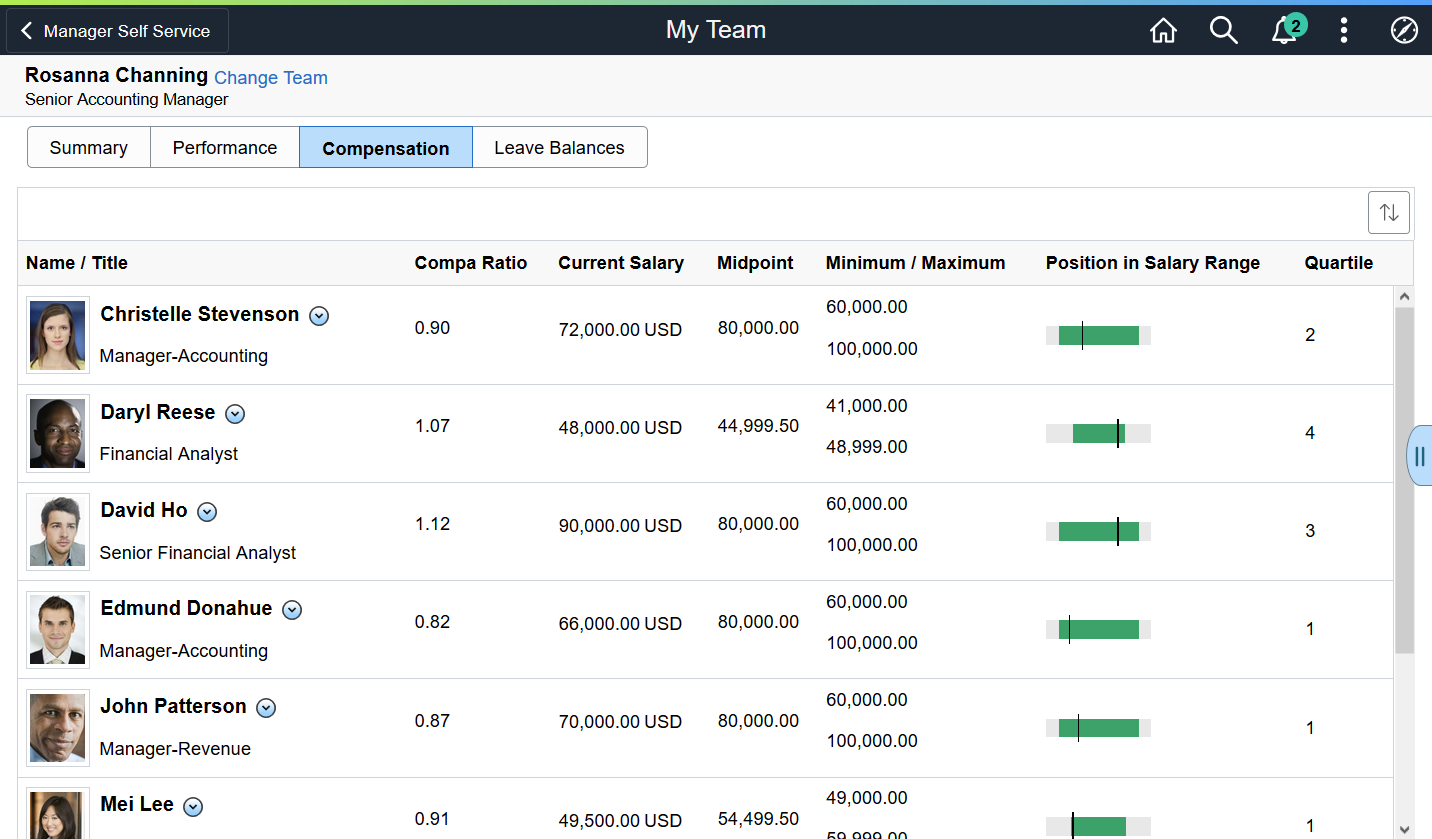Expand Edmund Donahue's related actions arrow

(292, 610)
